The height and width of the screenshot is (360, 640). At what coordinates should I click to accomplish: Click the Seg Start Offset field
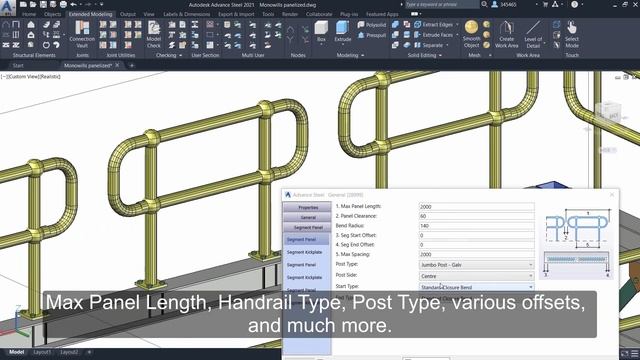(476, 236)
